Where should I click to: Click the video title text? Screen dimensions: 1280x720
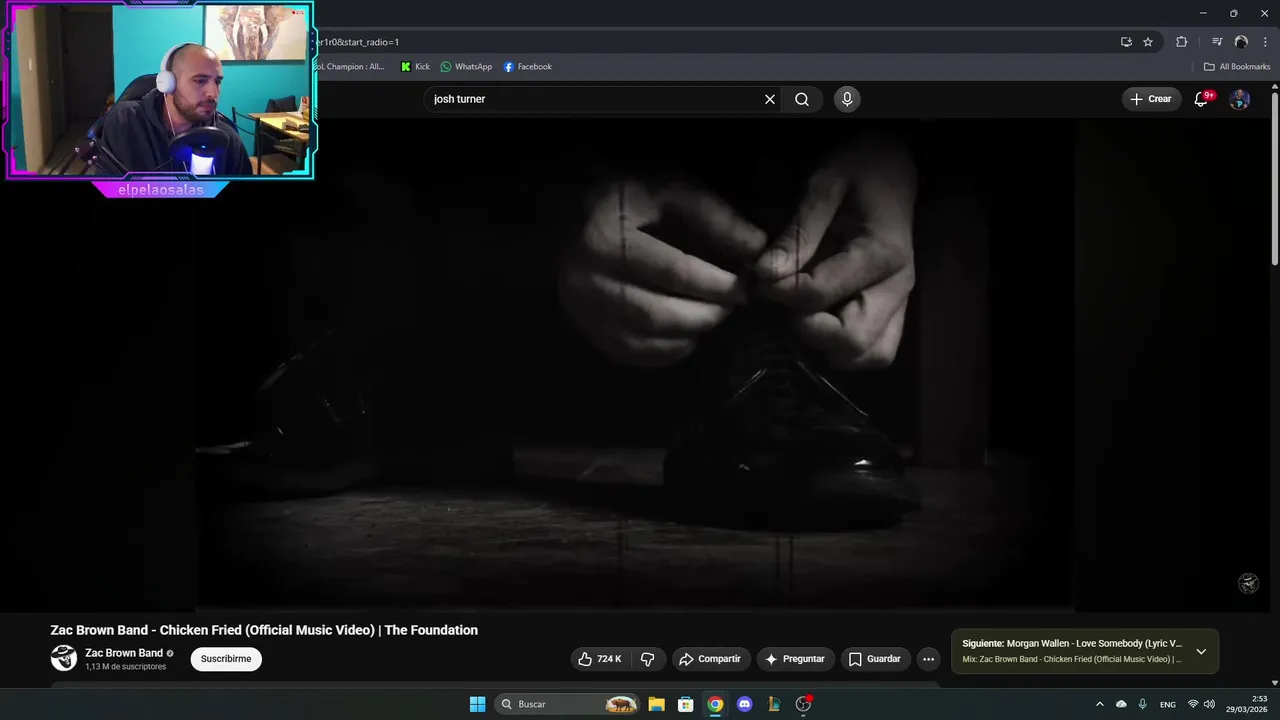(x=264, y=630)
